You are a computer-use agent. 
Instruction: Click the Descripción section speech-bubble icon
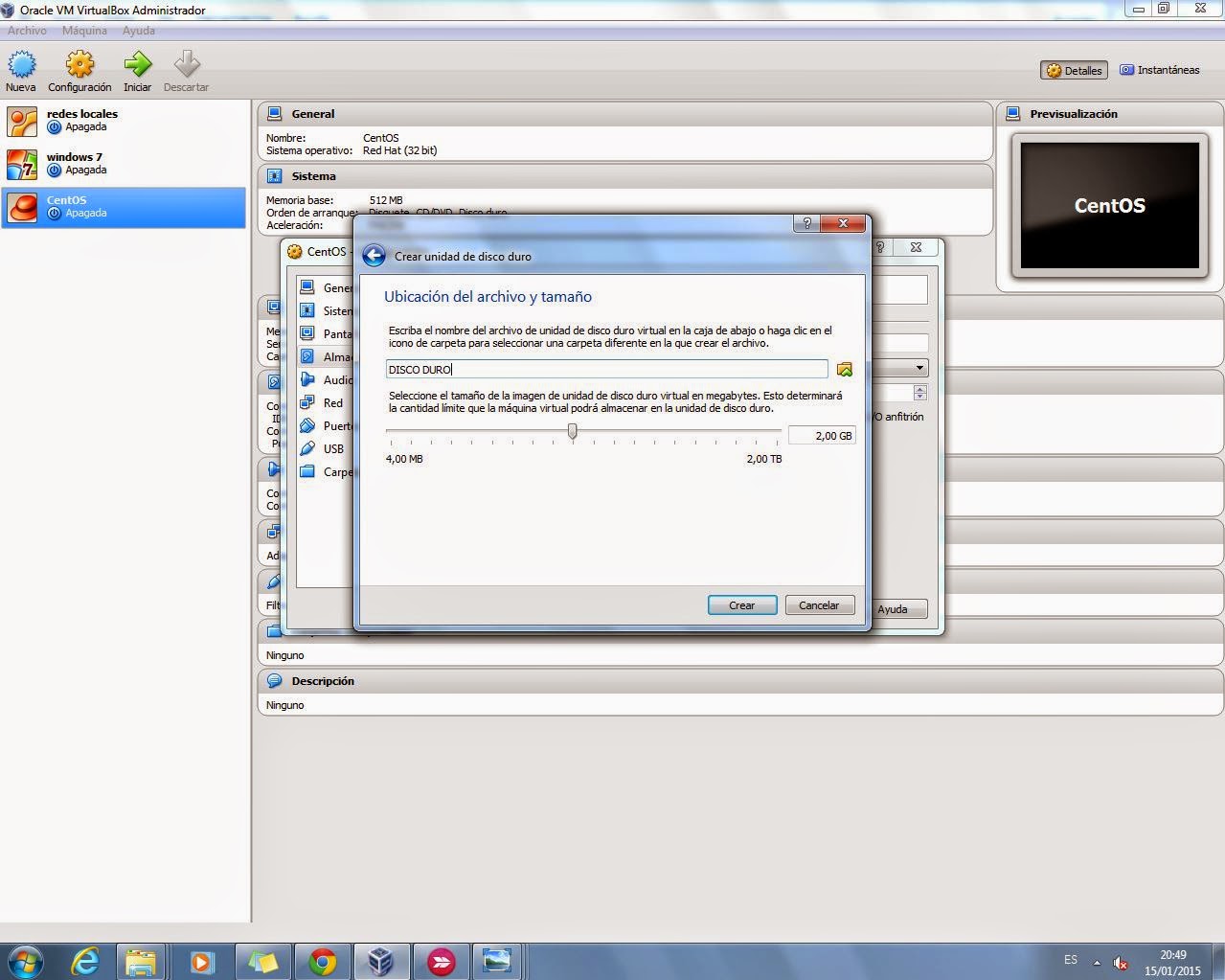pos(275,681)
